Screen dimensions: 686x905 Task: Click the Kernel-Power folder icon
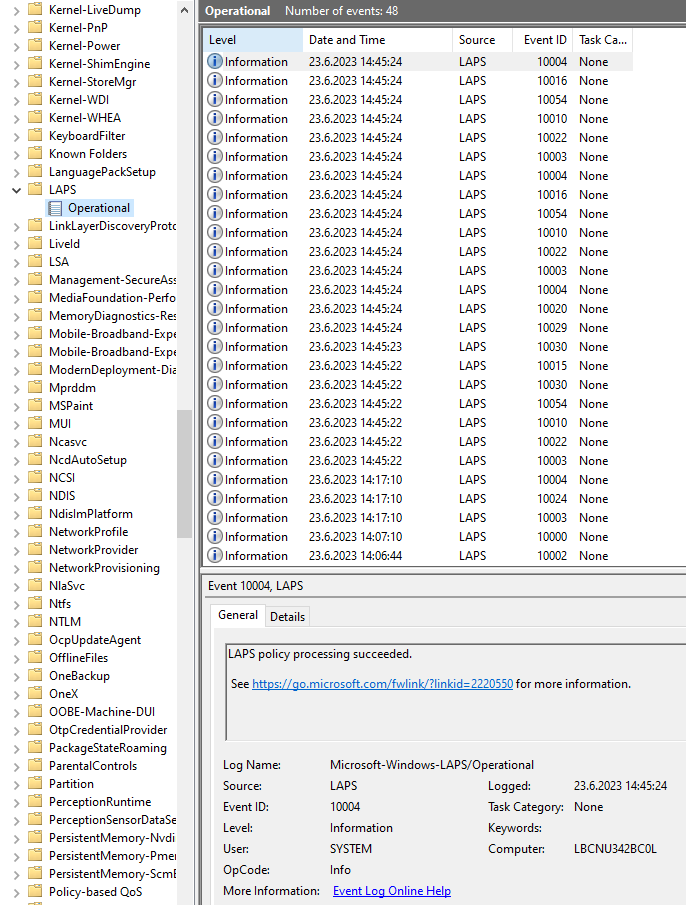(35, 45)
